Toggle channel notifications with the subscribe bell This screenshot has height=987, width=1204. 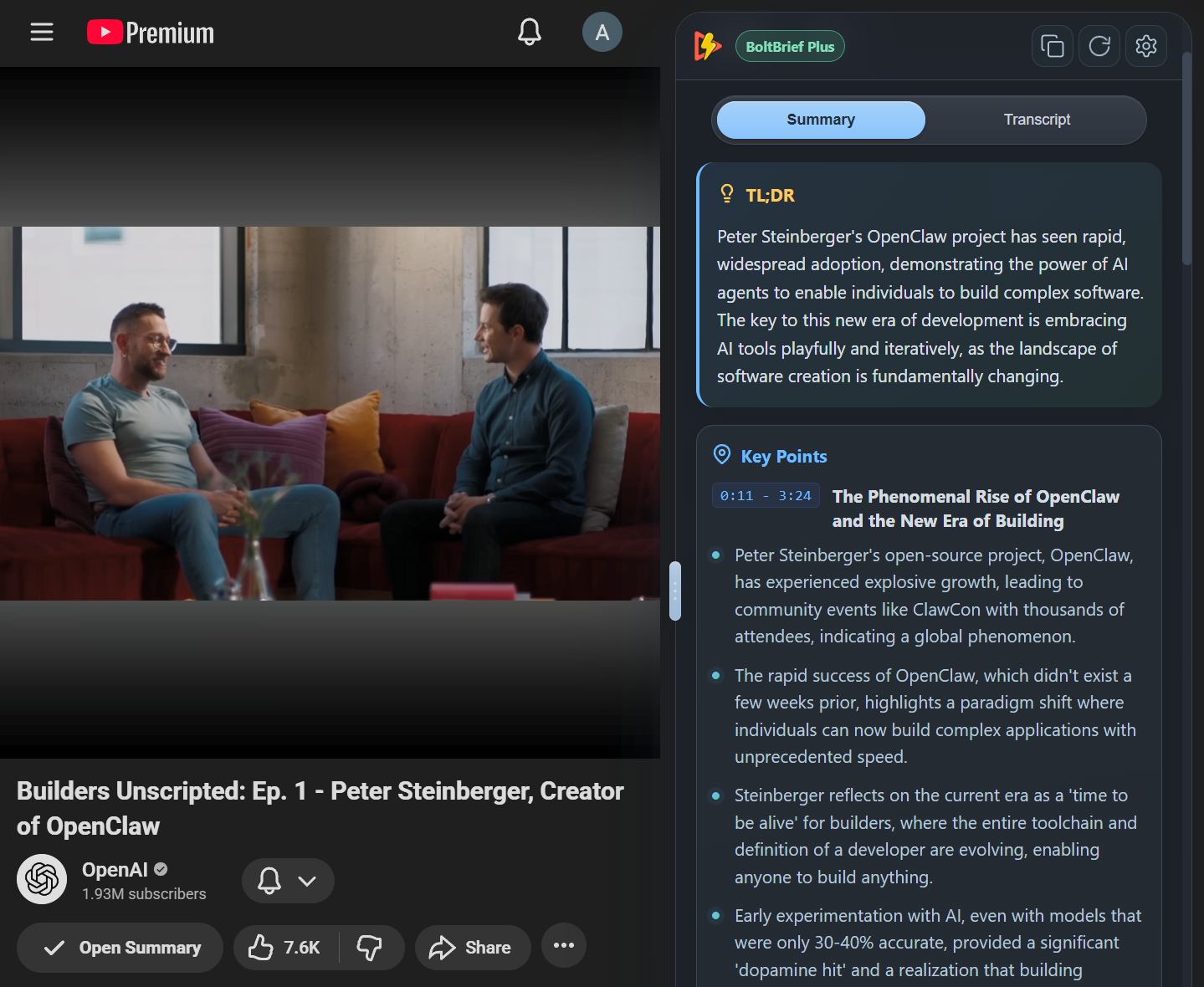269,881
